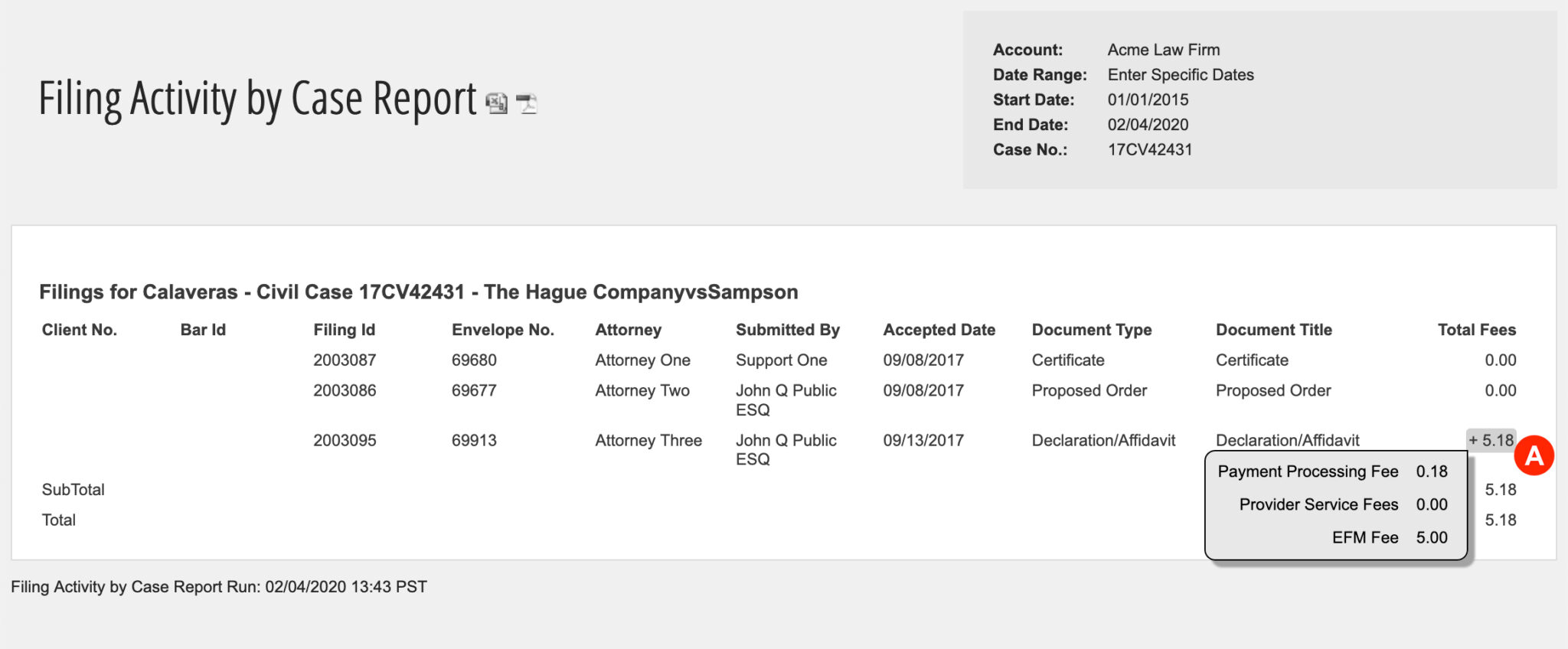
Task: Collapse the fee breakdown popup for 5.18
Action: [x=1490, y=440]
